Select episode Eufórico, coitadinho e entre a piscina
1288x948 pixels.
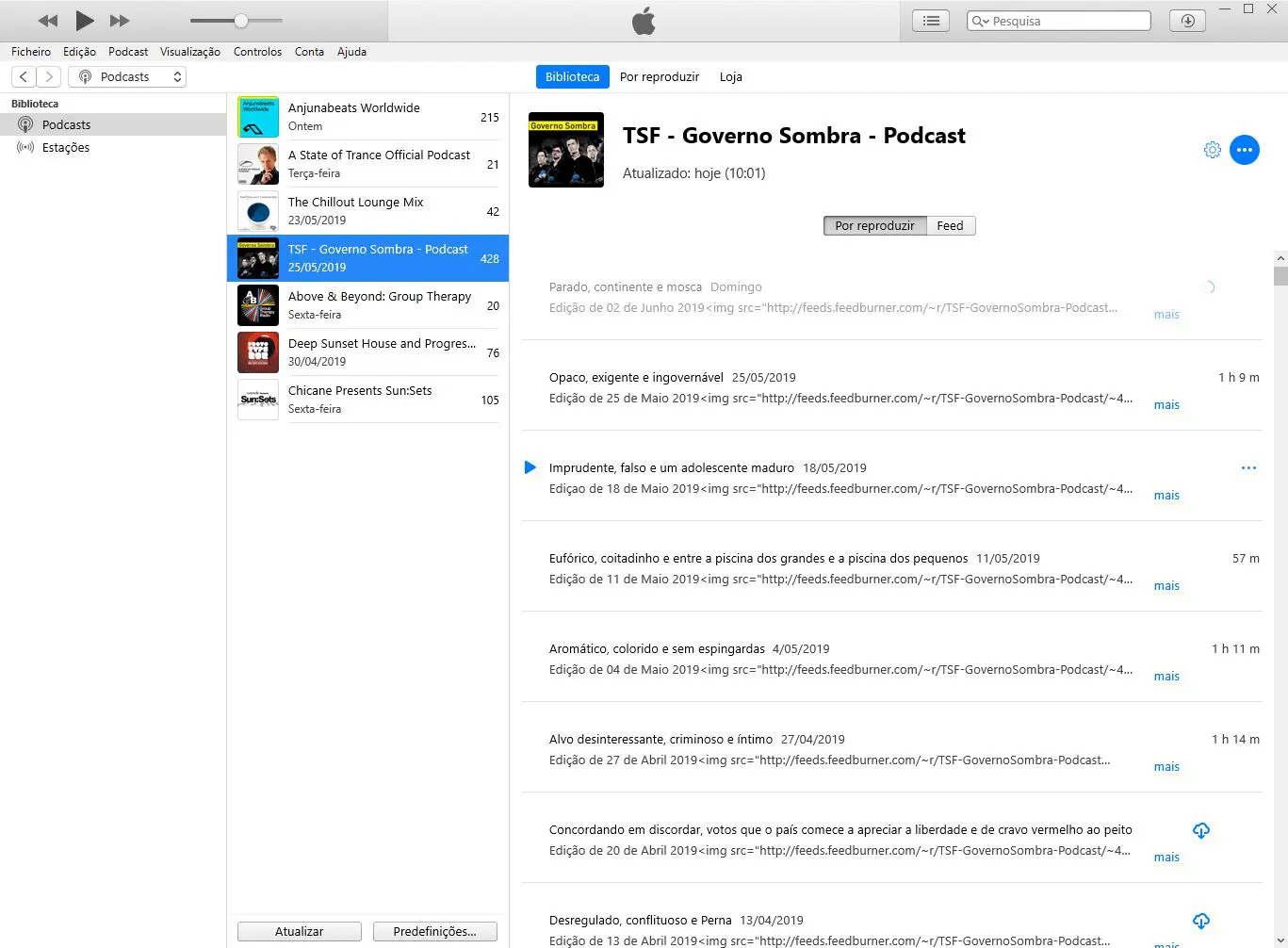click(x=891, y=567)
